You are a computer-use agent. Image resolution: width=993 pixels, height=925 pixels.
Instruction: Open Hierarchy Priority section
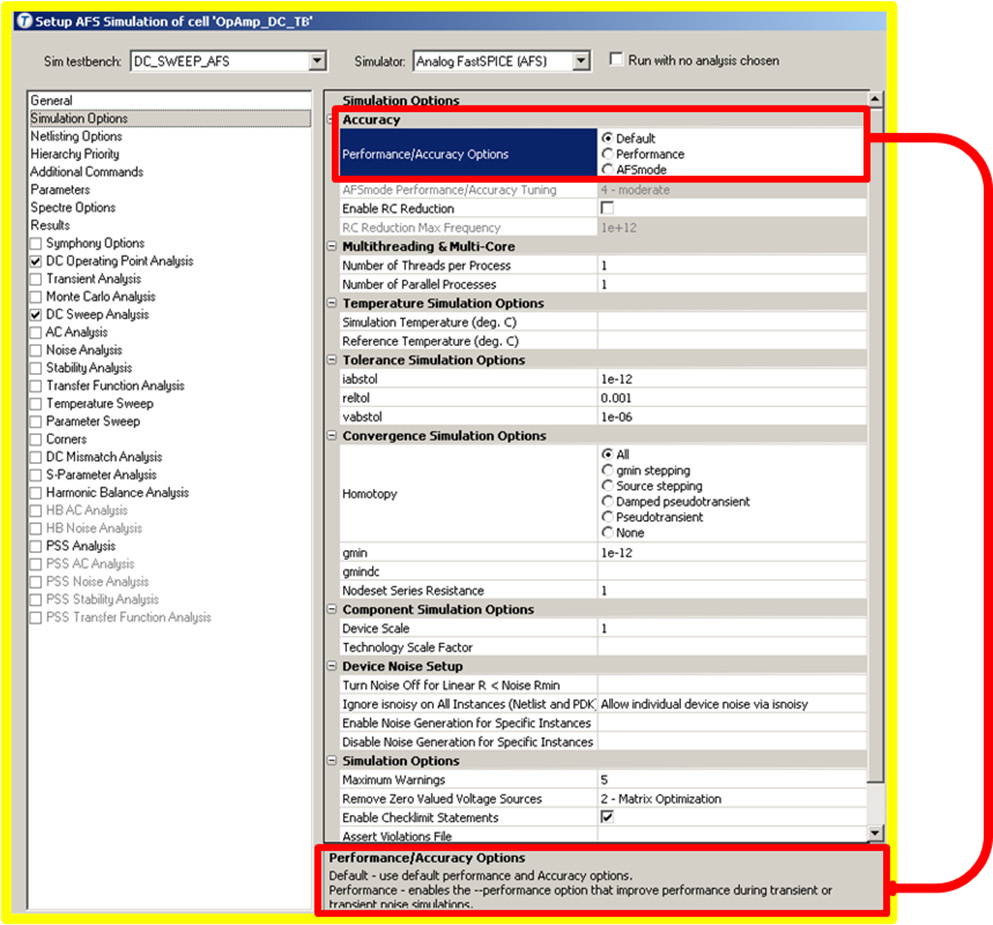click(75, 154)
